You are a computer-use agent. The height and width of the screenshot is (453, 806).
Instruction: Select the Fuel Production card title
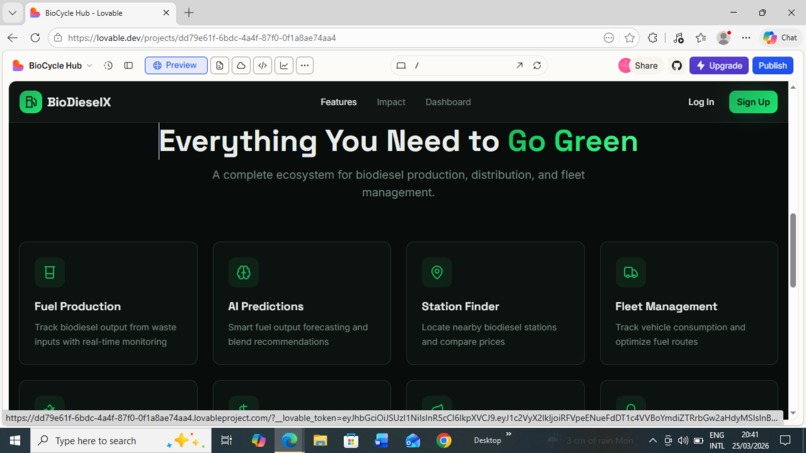coord(78,306)
